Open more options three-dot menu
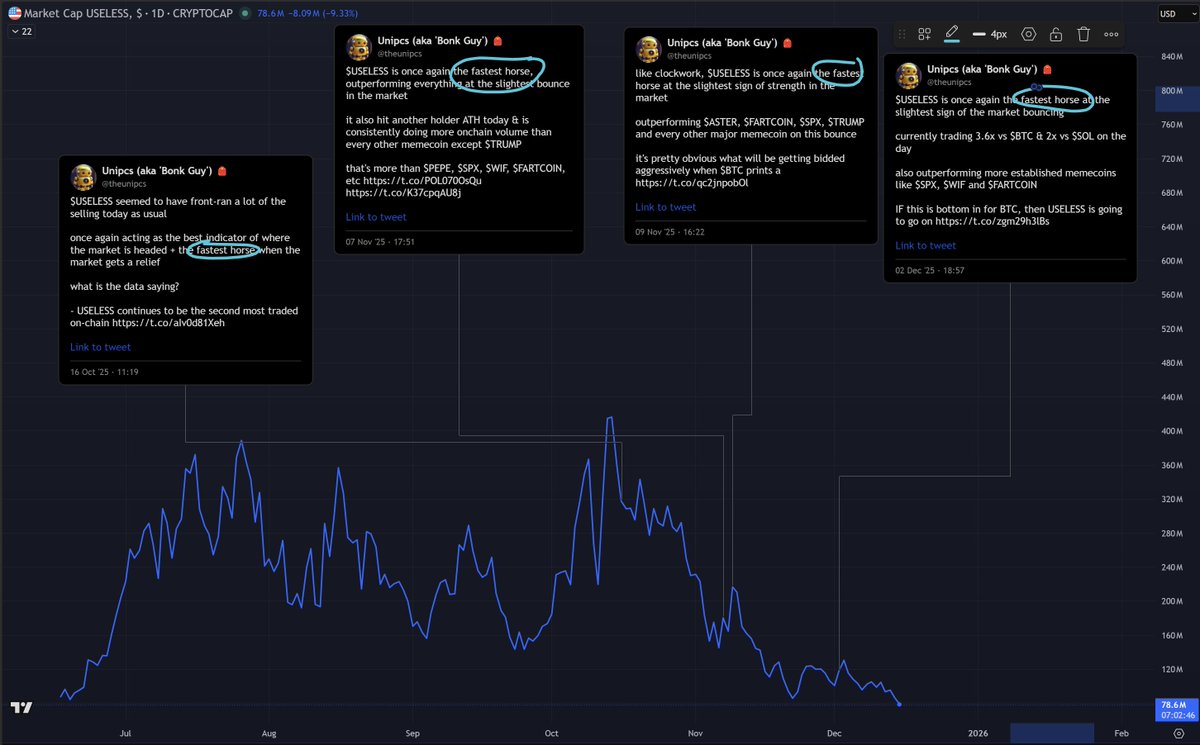Image resolution: width=1200 pixels, height=745 pixels. (1111, 34)
